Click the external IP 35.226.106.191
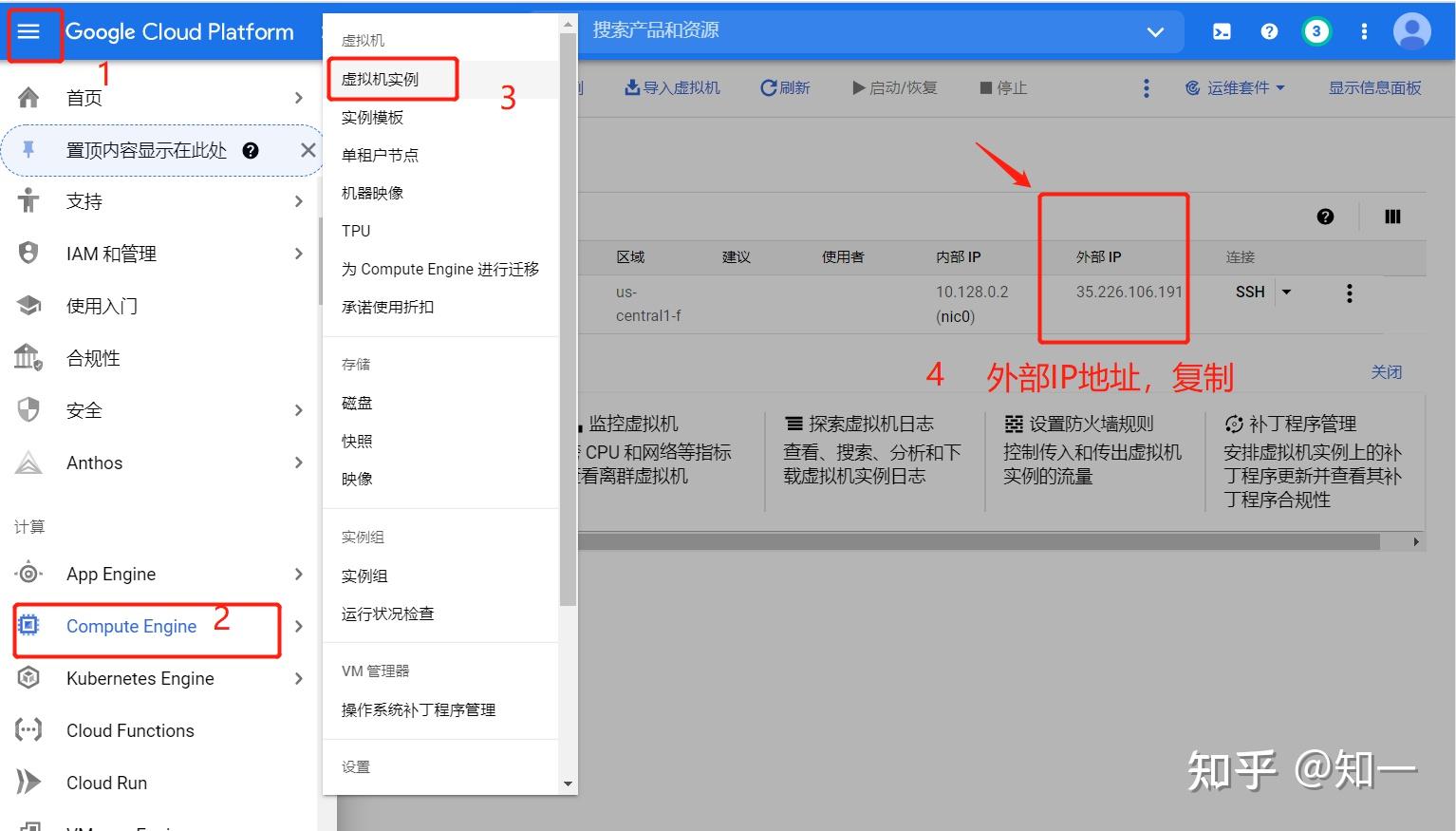This screenshot has height=831, width=1456. [x=1129, y=292]
